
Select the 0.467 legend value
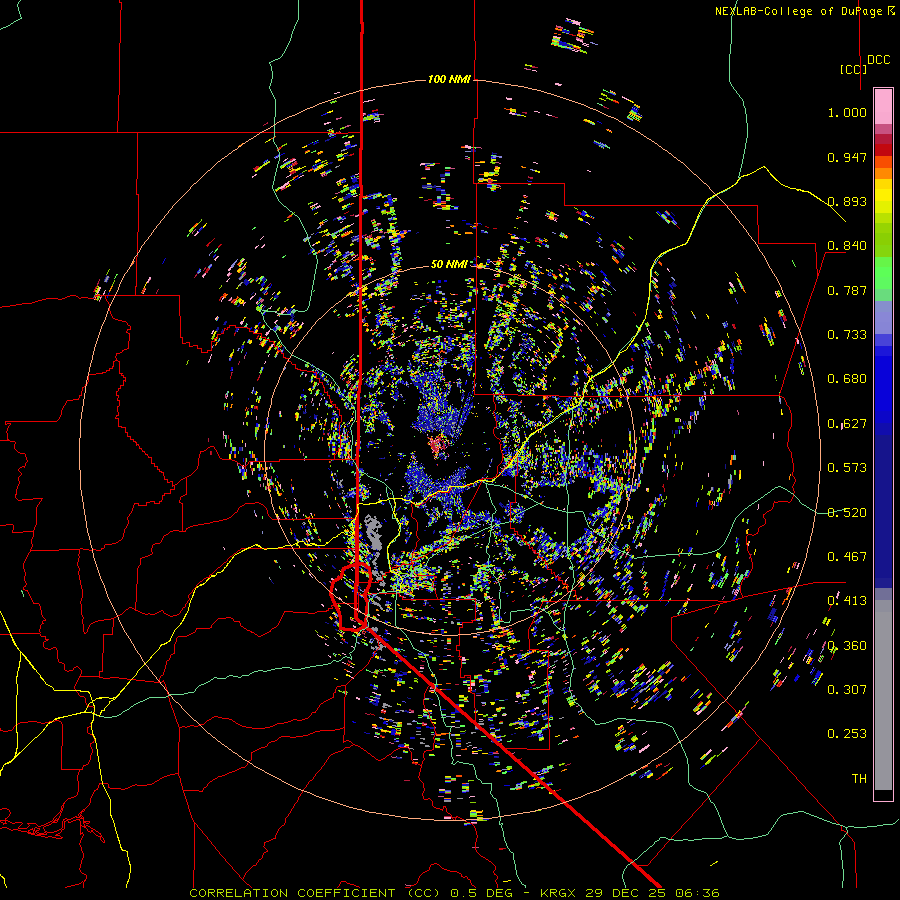coord(847,557)
